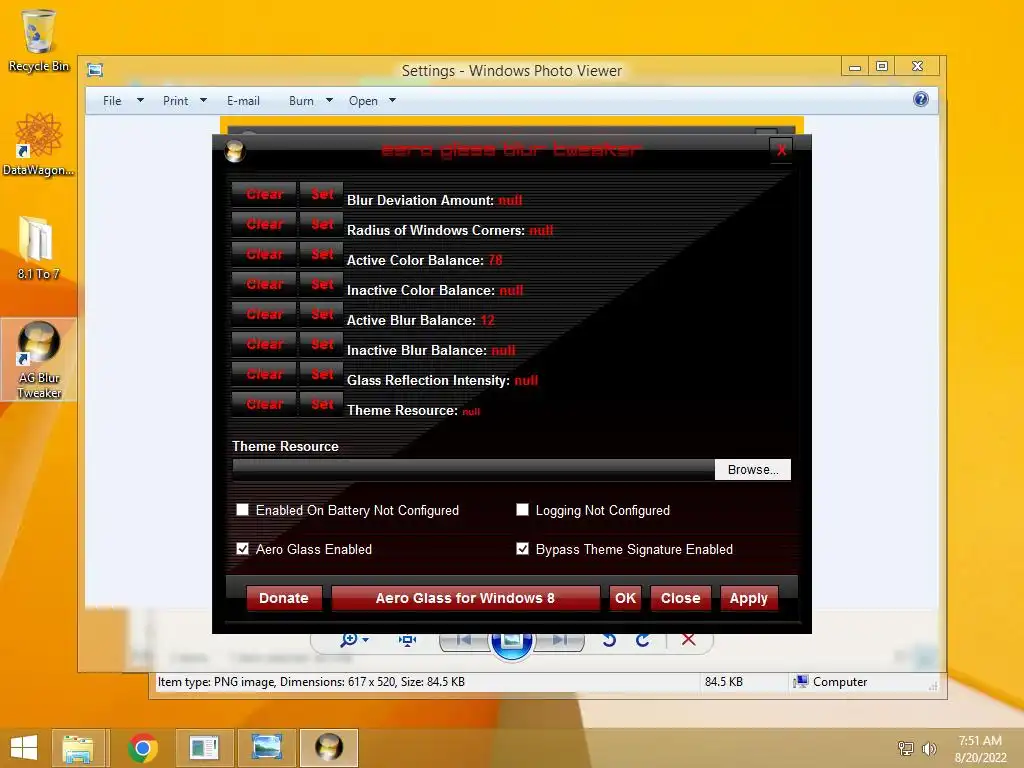Click the network icon in system tray
1024x768 pixels.
(x=906, y=748)
